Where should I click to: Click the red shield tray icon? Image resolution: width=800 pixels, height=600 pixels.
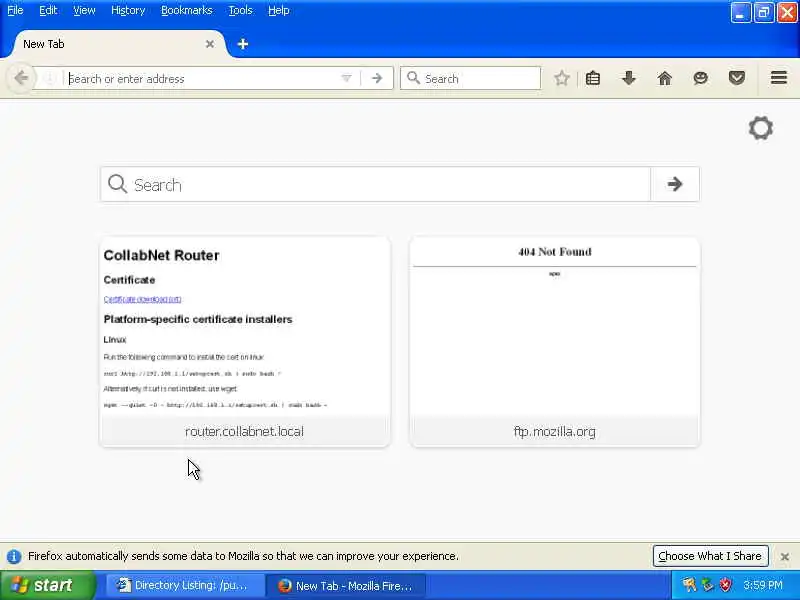[725, 585]
